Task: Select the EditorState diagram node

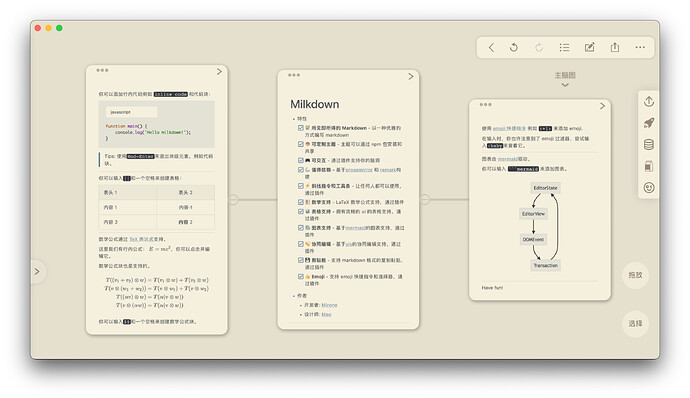Action: point(545,188)
